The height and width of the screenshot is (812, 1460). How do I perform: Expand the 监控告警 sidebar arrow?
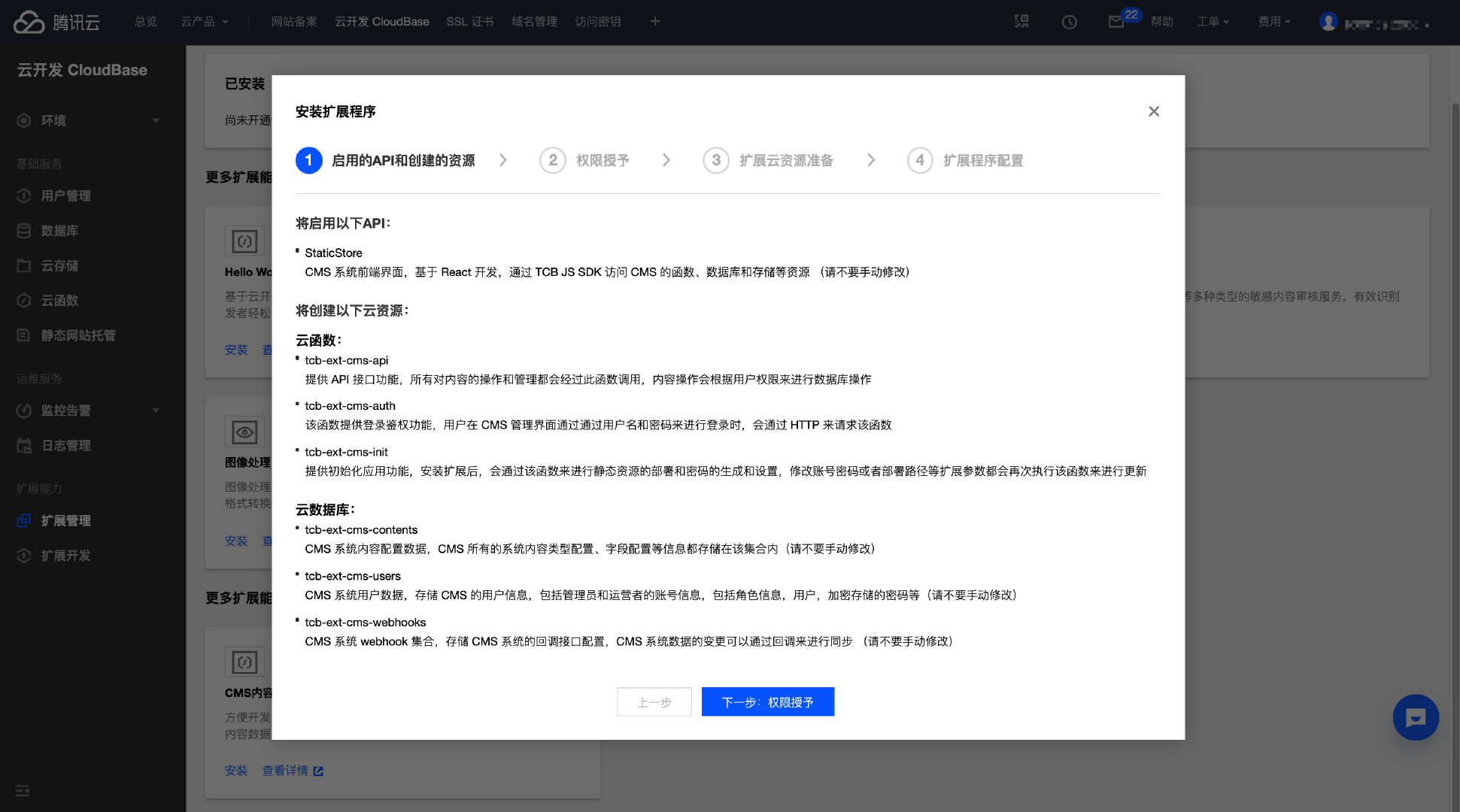tap(156, 411)
